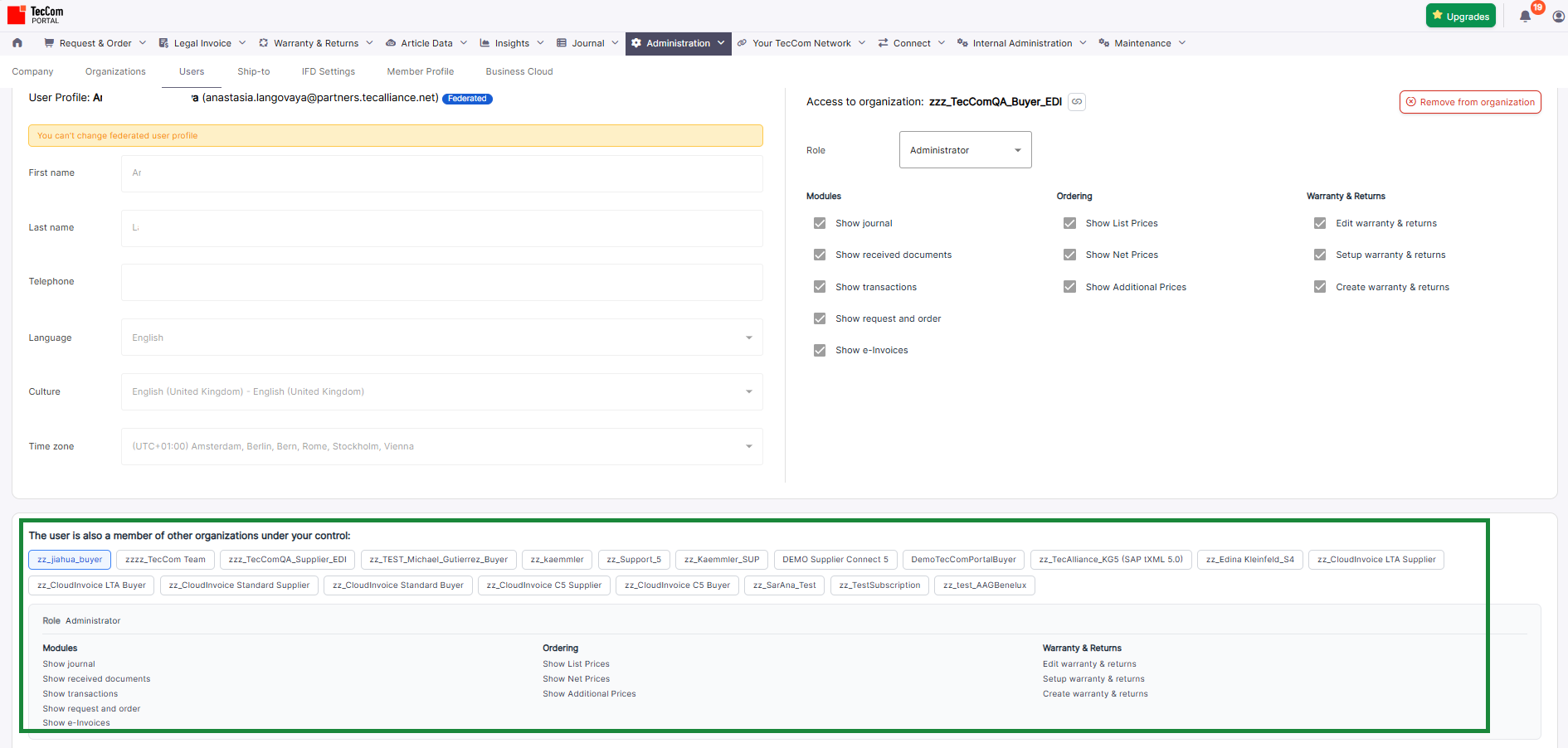Screen dimensions: 1568x748
Task: Toggle Setup warranty & returns checkbox
Action: pos(1320,255)
